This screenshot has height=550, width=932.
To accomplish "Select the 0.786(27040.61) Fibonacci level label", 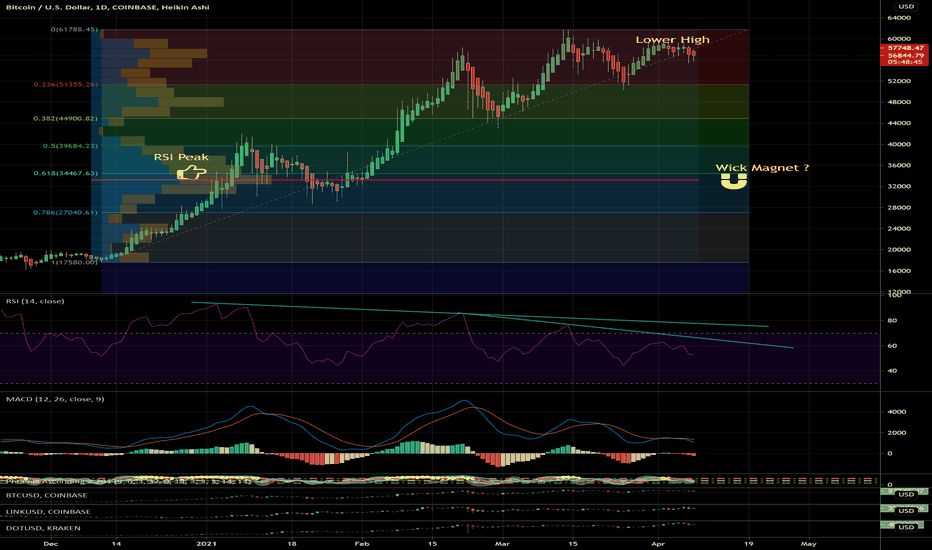I will pyautogui.click(x=66, y=212).
